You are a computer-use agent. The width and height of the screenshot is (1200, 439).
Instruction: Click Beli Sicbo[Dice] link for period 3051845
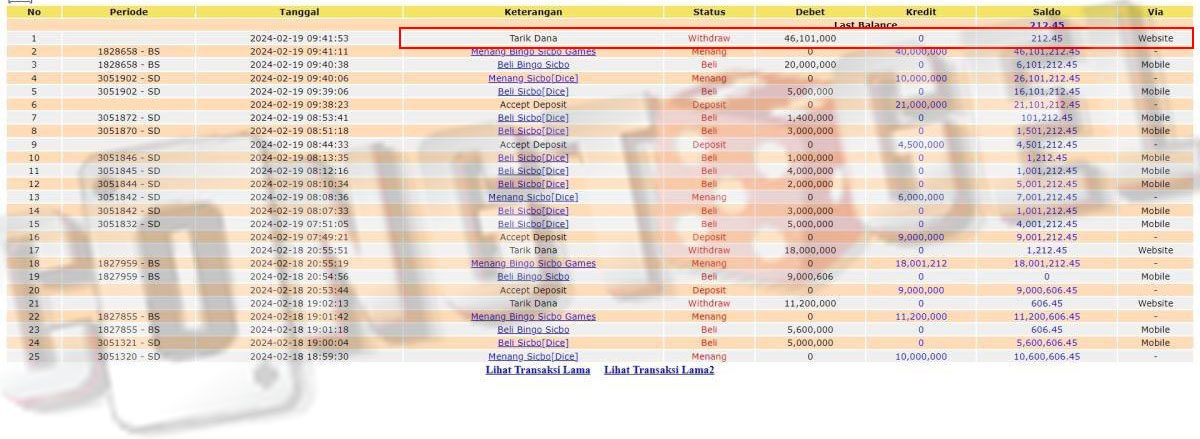click(x=533, y=171)
